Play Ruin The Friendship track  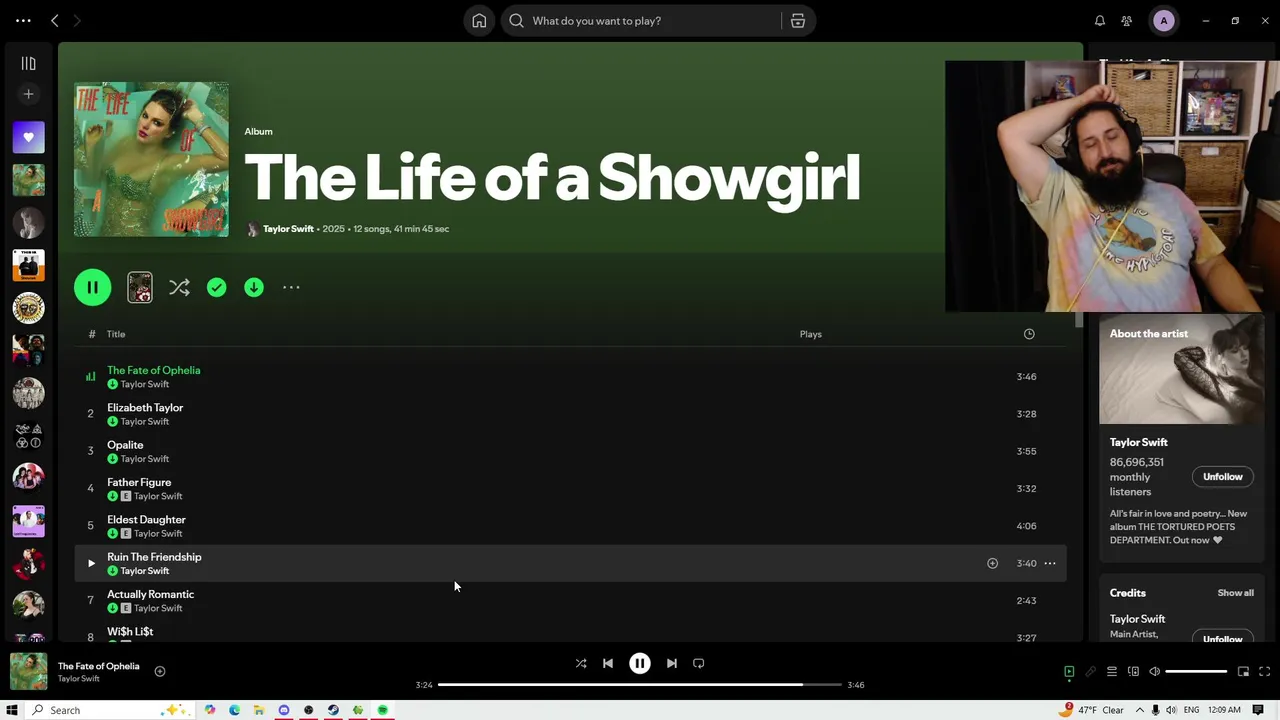coord(91,564)
